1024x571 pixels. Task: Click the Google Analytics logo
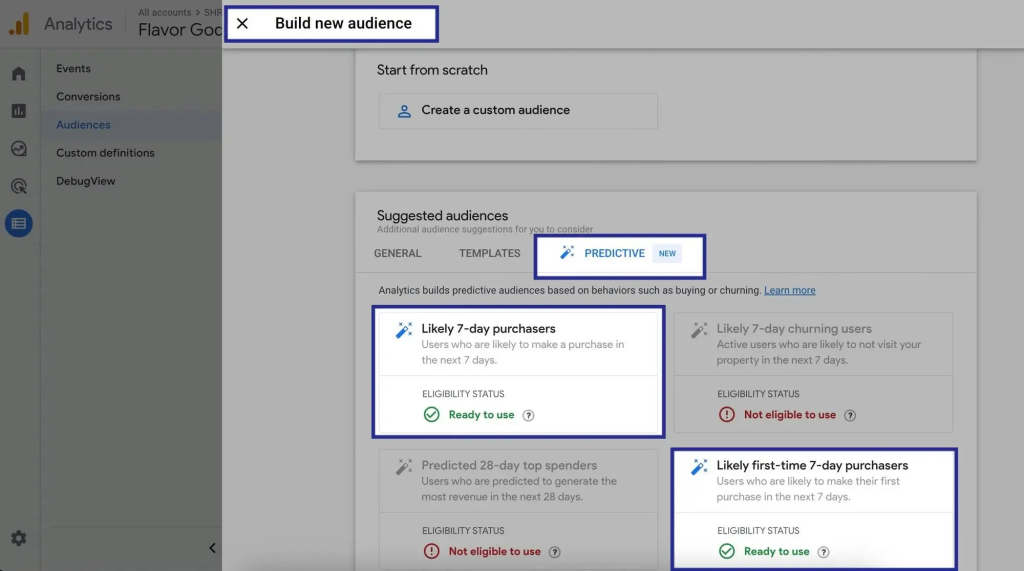point(20,24)
